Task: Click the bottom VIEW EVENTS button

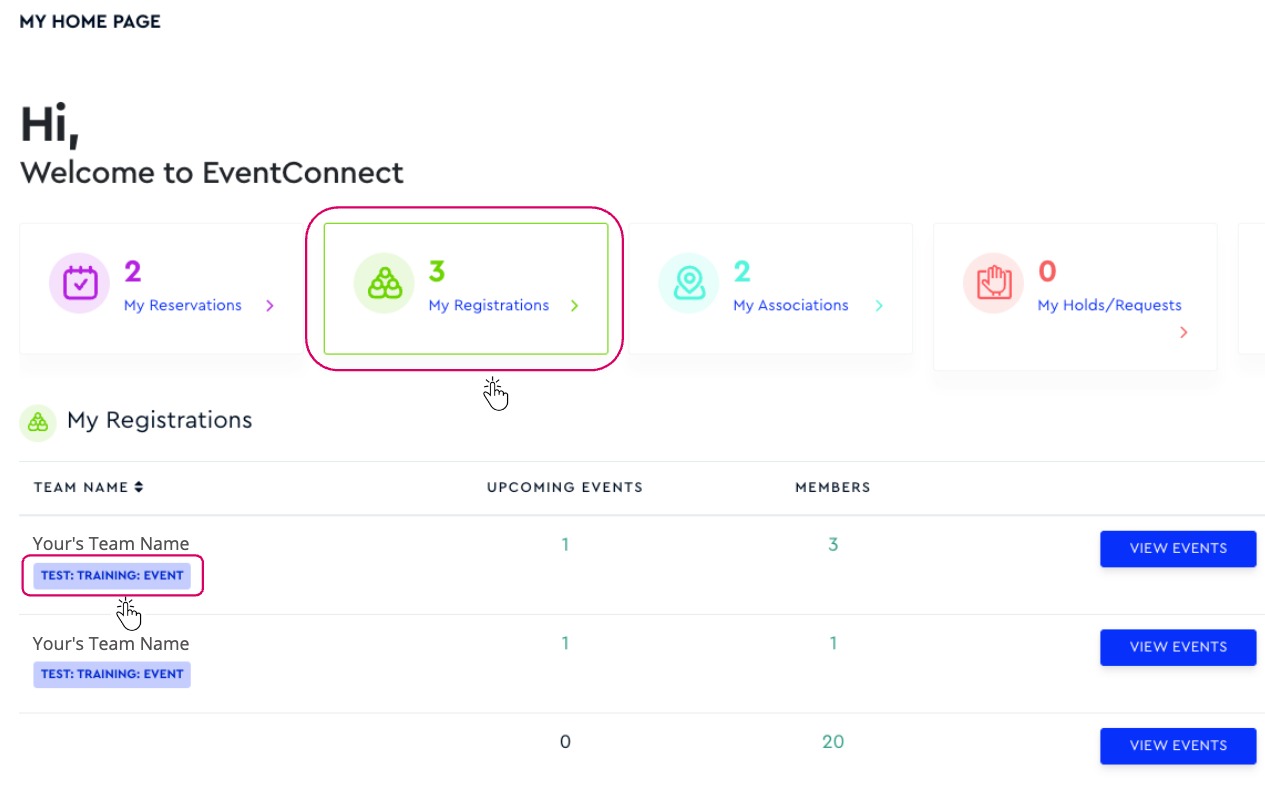Action: coord(1177,746)
